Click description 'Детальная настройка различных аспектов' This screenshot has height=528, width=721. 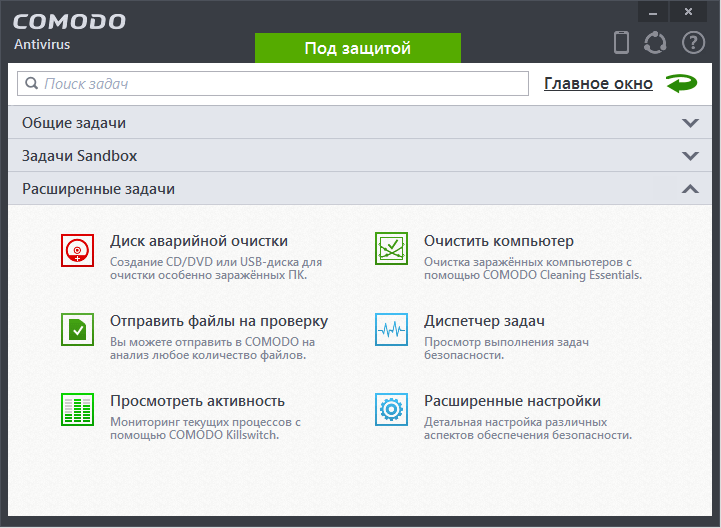528,428
